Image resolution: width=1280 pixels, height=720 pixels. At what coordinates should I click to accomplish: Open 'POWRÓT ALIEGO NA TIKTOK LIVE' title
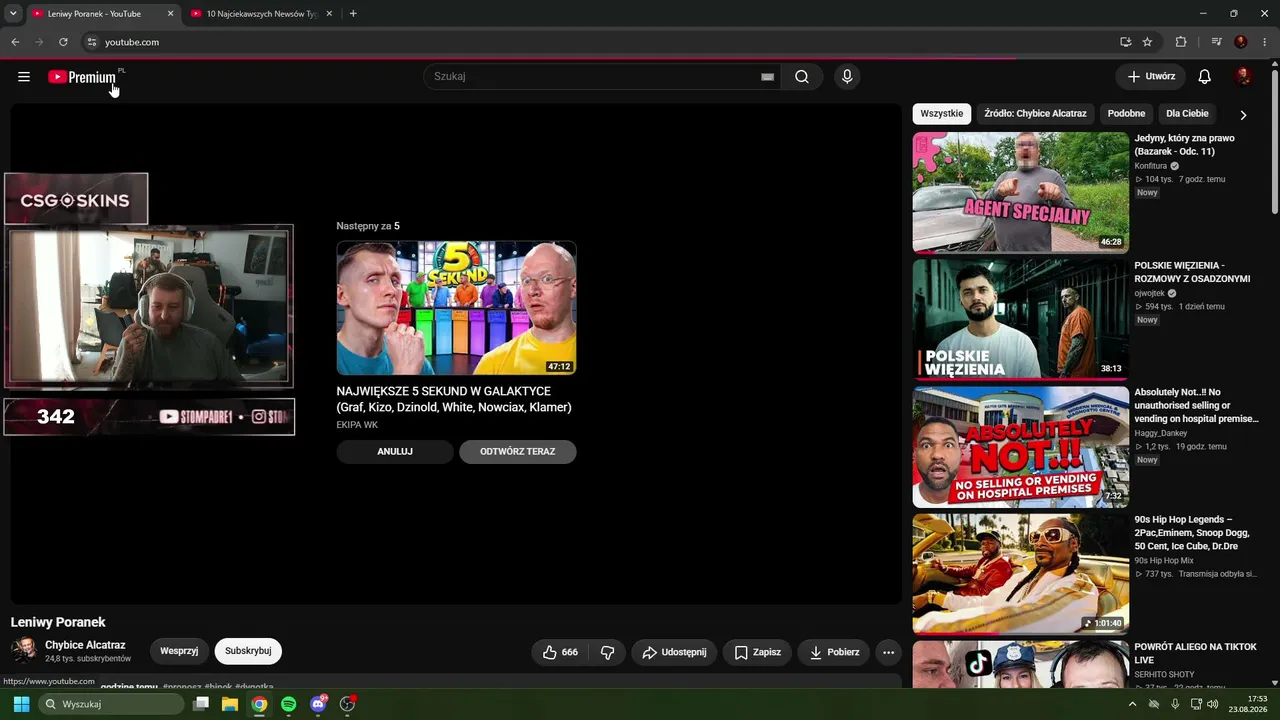[x=1195, y=654]
